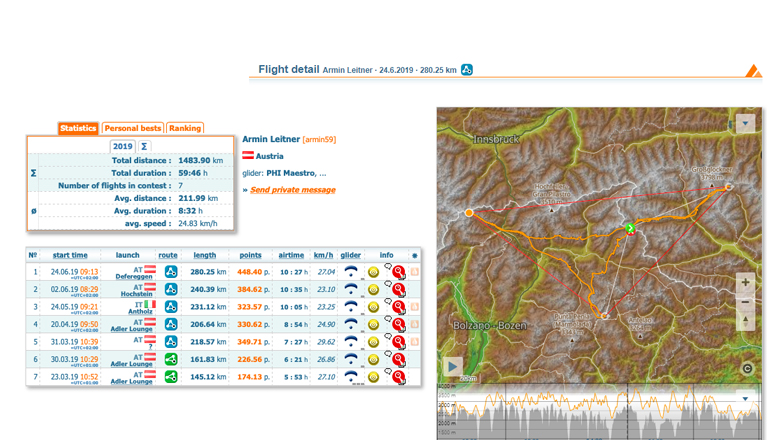Switch to the Personal bests tab
Viewport: 780px width, 440px height.
click(x=132, y=128)
